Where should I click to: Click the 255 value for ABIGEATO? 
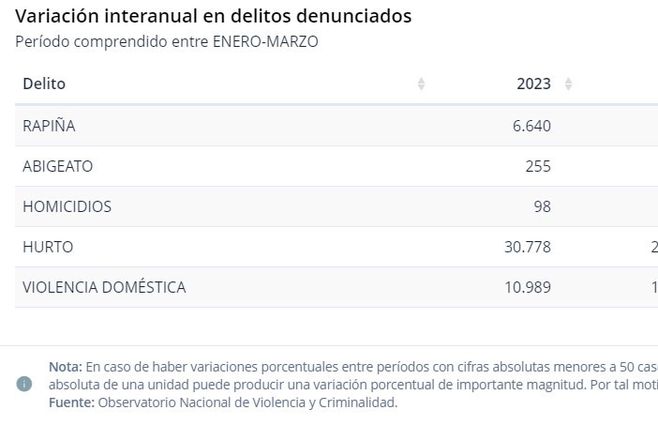pos(537,166)
